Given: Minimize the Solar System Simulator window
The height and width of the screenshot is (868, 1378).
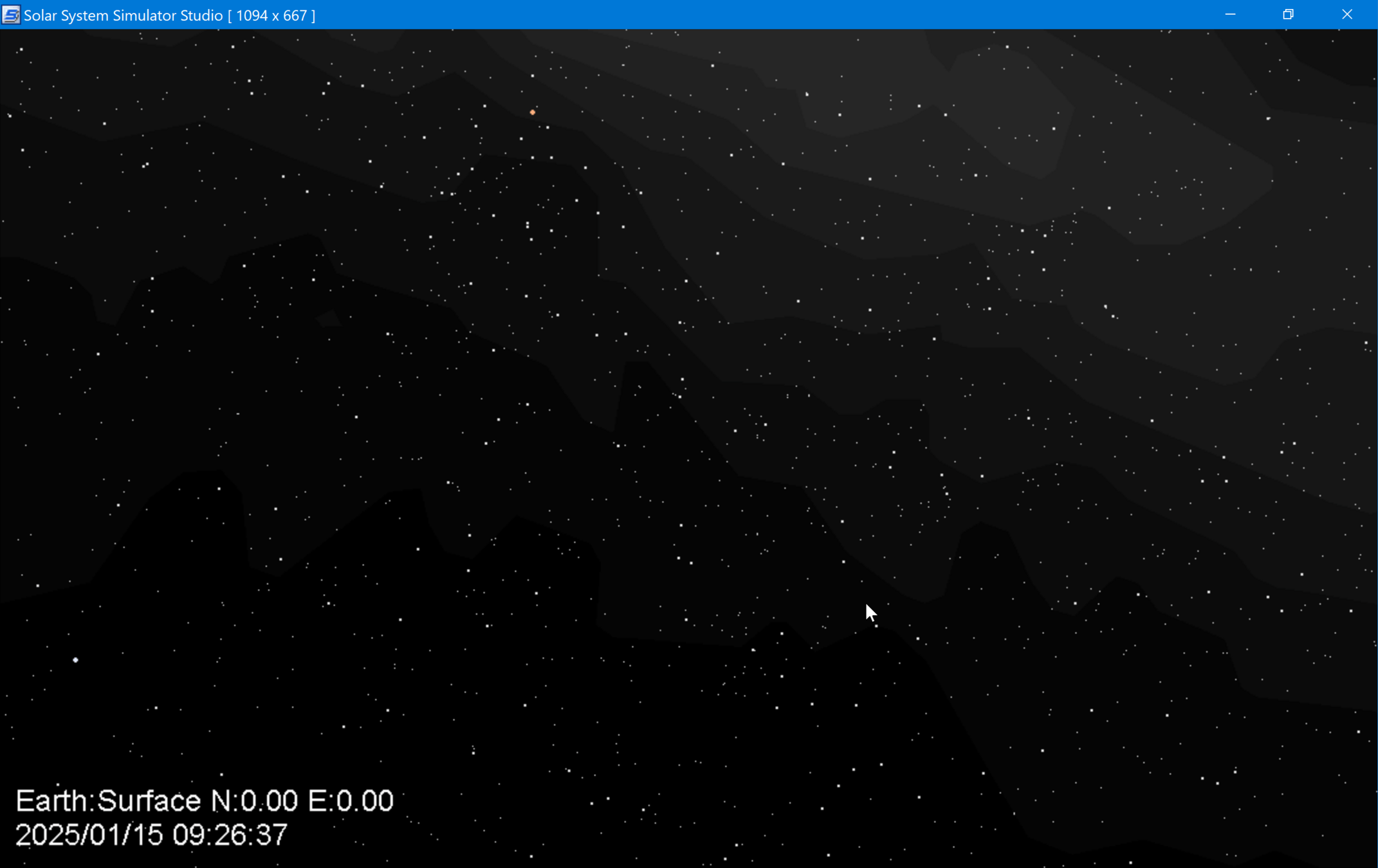Looking at the screenshot, I should point(1230,15).
